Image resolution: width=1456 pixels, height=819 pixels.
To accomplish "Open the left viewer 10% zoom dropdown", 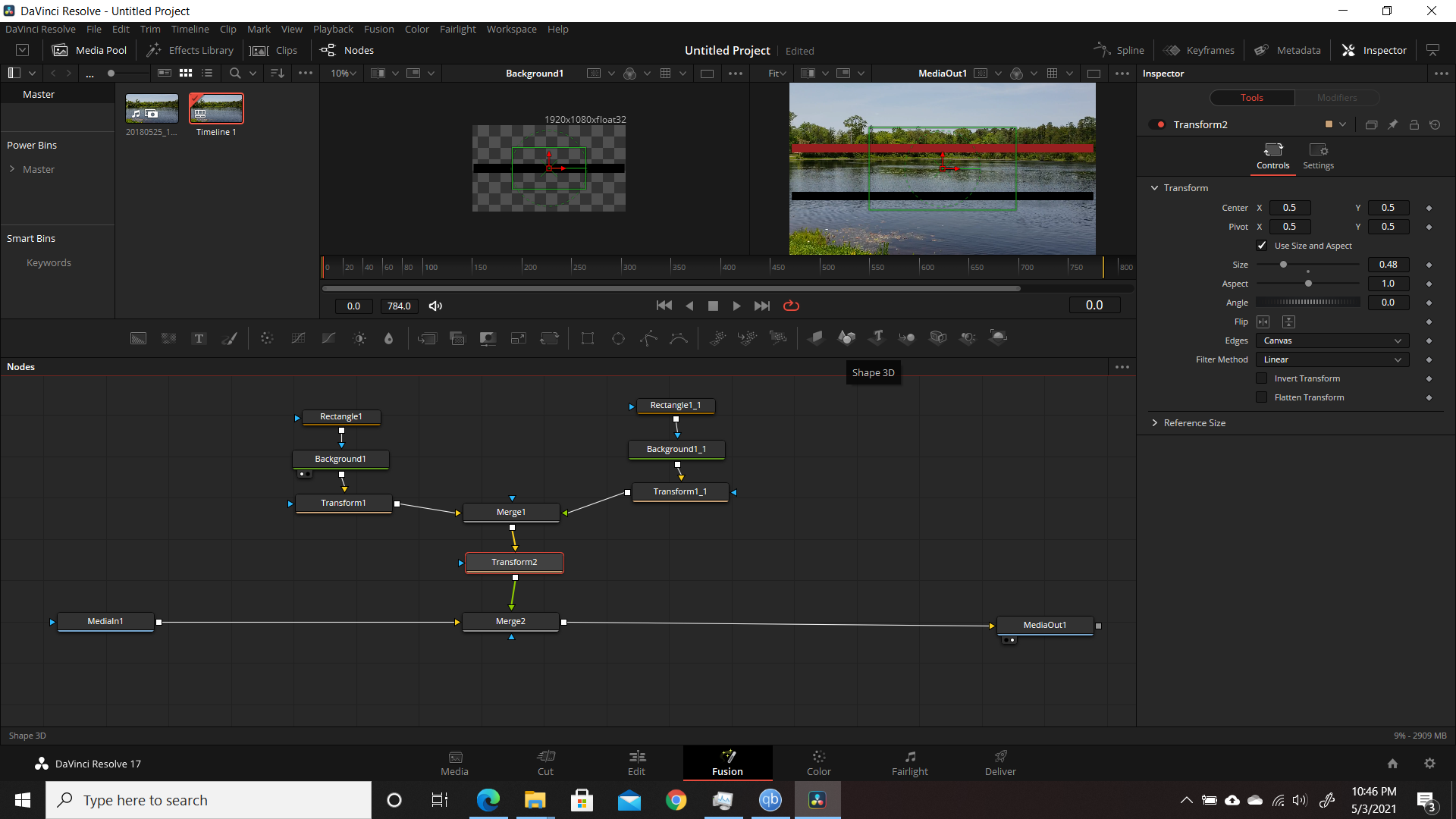I will click(344, 74).
